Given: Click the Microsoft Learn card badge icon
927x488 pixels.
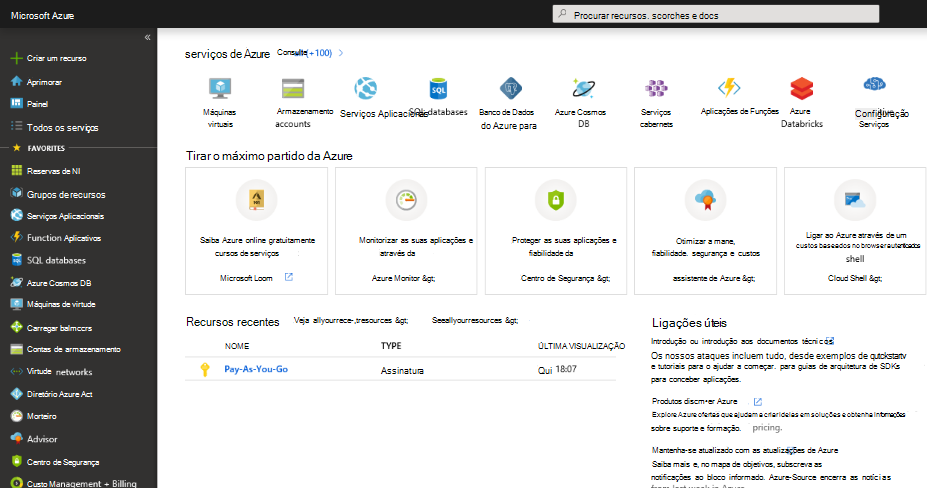Looking at the screenshot, I should pyautogui.click(x=257, y=200).
